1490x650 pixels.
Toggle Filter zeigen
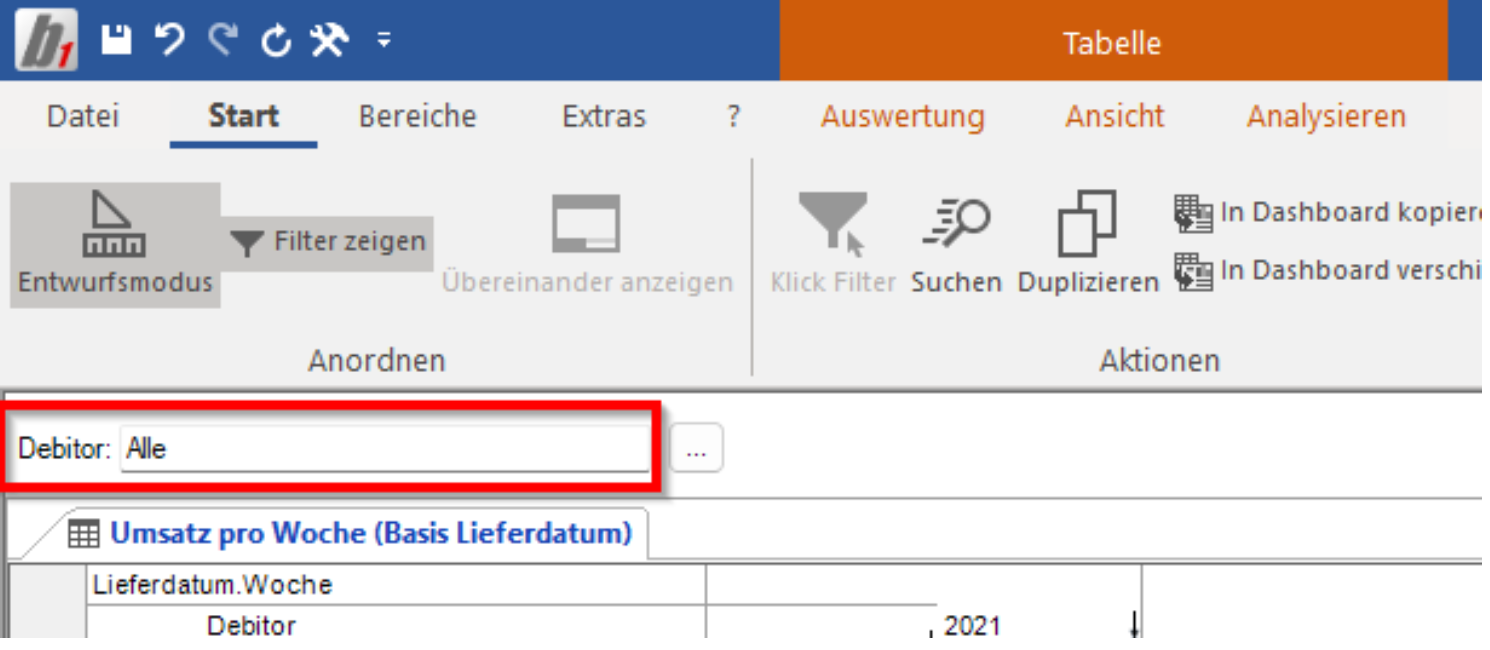click(327, 242)
